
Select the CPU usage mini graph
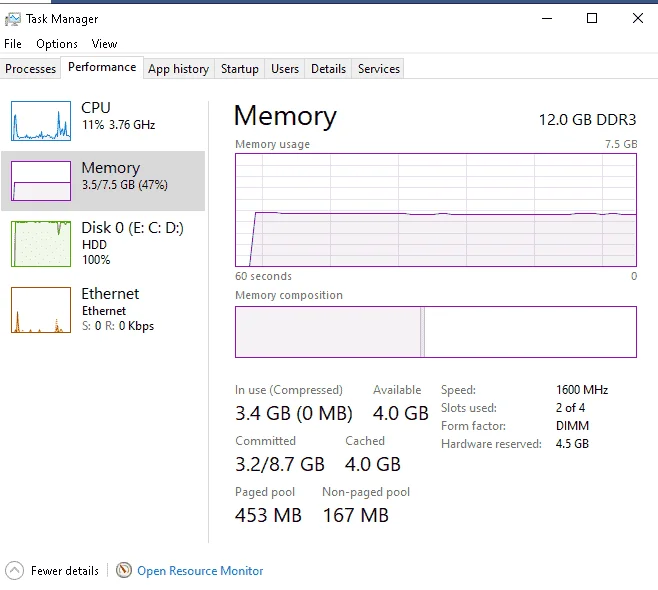[41, 121]
